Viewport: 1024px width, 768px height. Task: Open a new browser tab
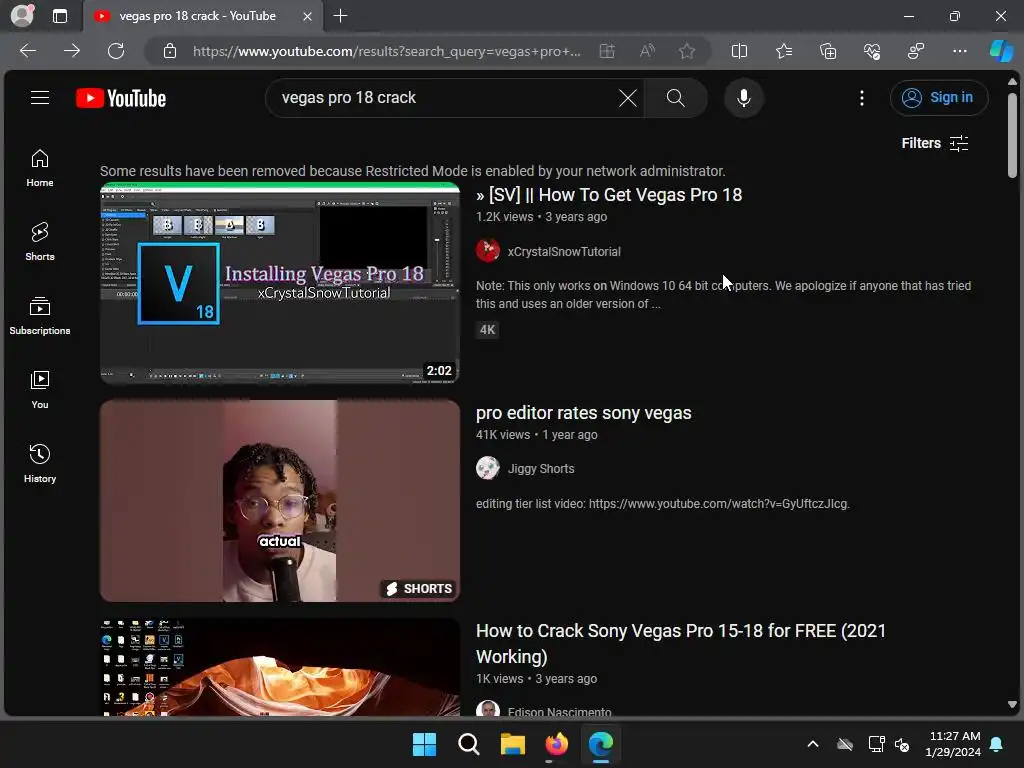(340, 16)
